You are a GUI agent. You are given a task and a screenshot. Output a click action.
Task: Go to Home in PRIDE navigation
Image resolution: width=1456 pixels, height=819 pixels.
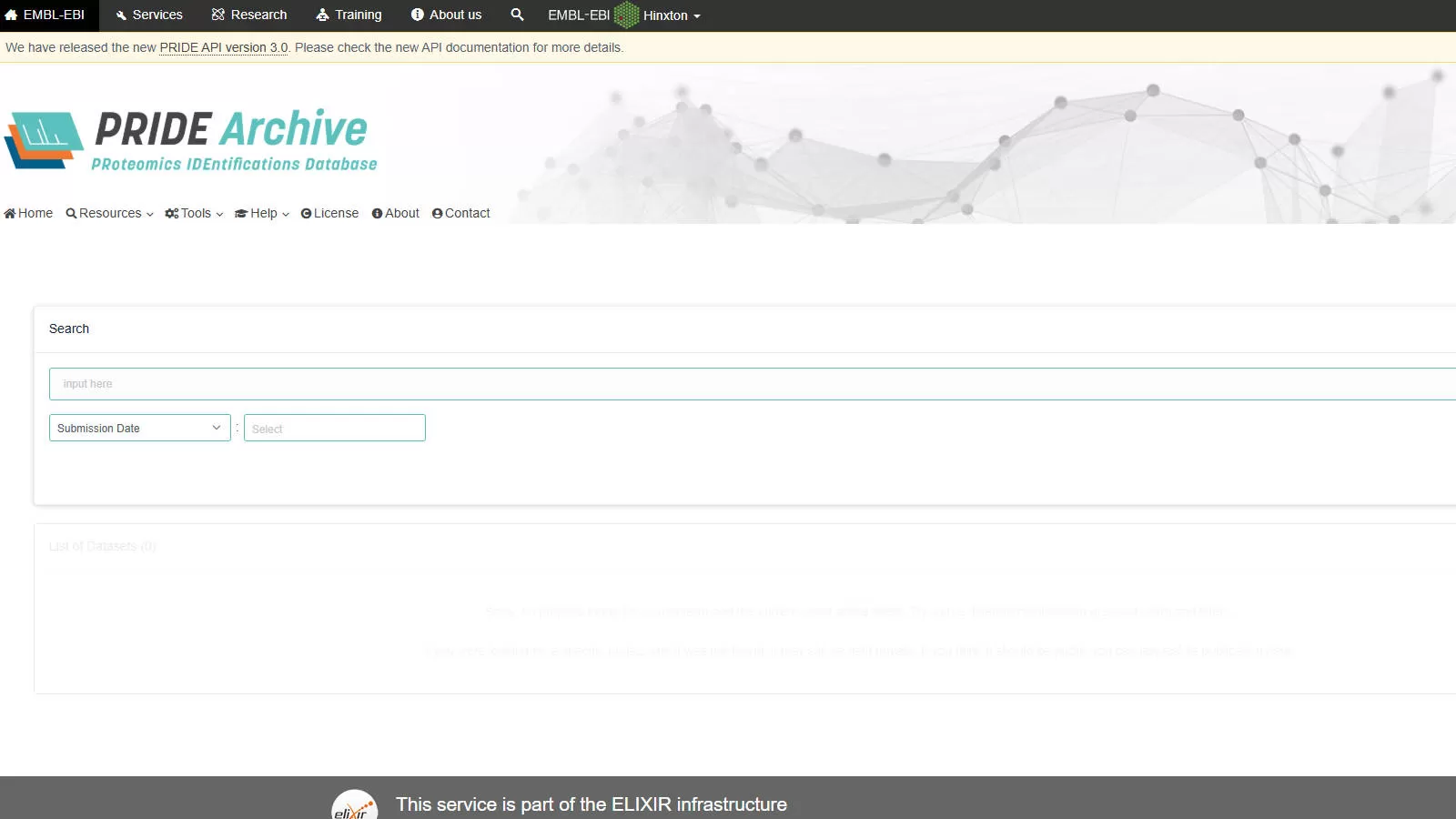28,213
